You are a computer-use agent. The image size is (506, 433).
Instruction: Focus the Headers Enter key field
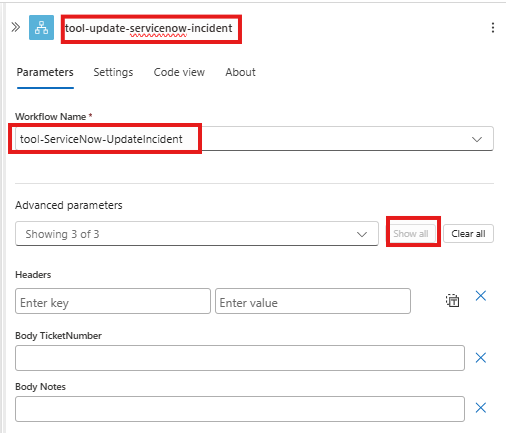tap(113, 301)
